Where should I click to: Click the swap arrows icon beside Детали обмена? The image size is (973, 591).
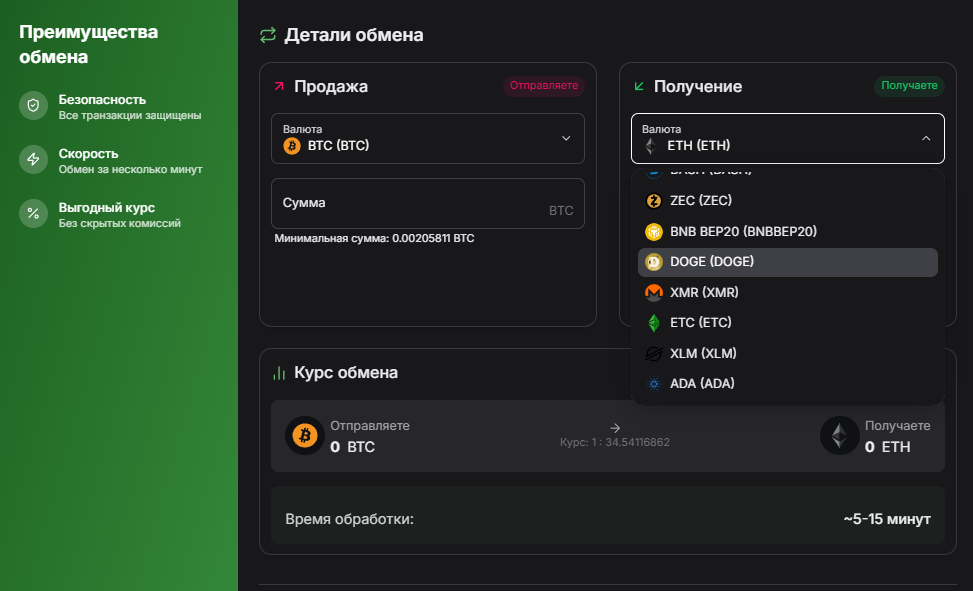tap(267, 35)
